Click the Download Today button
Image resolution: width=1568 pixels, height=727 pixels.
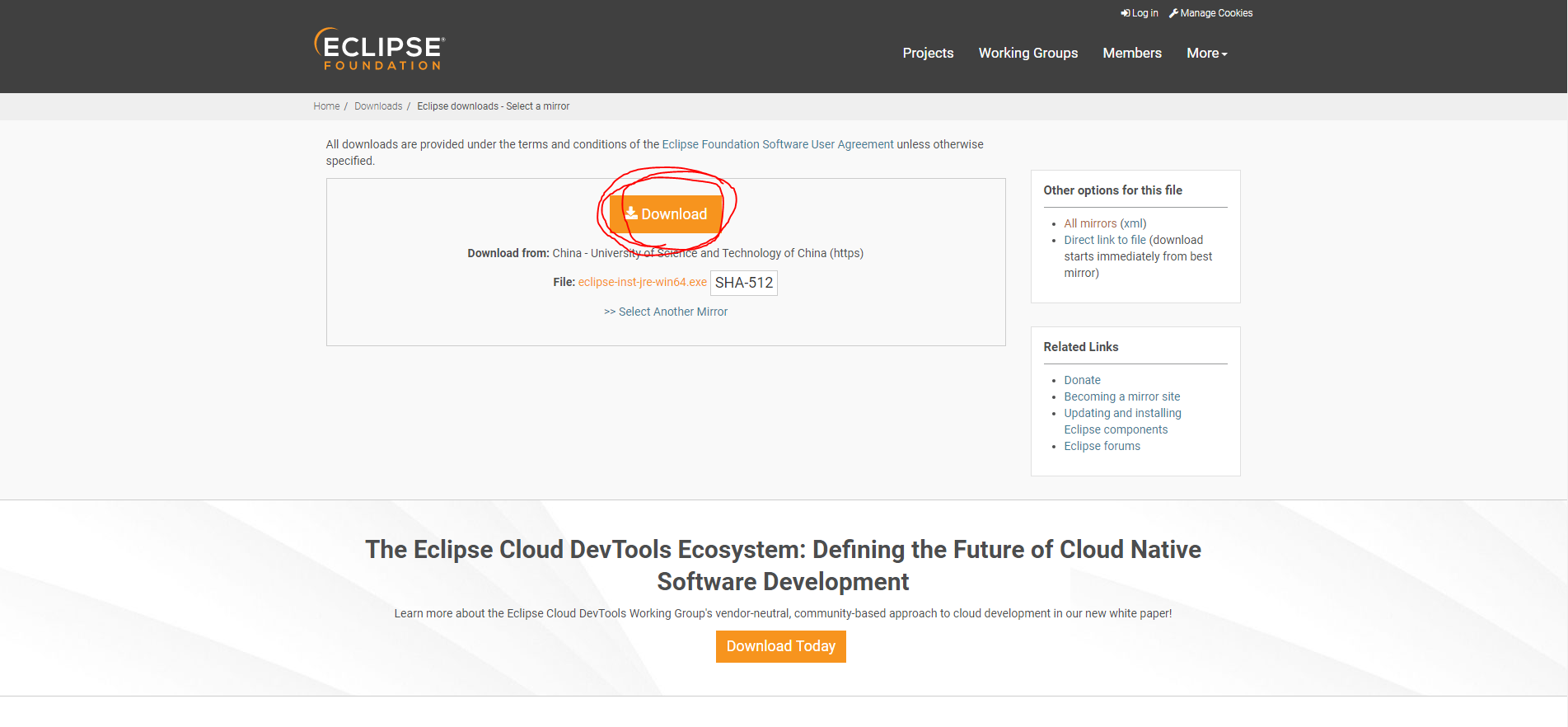coord(781,646)
